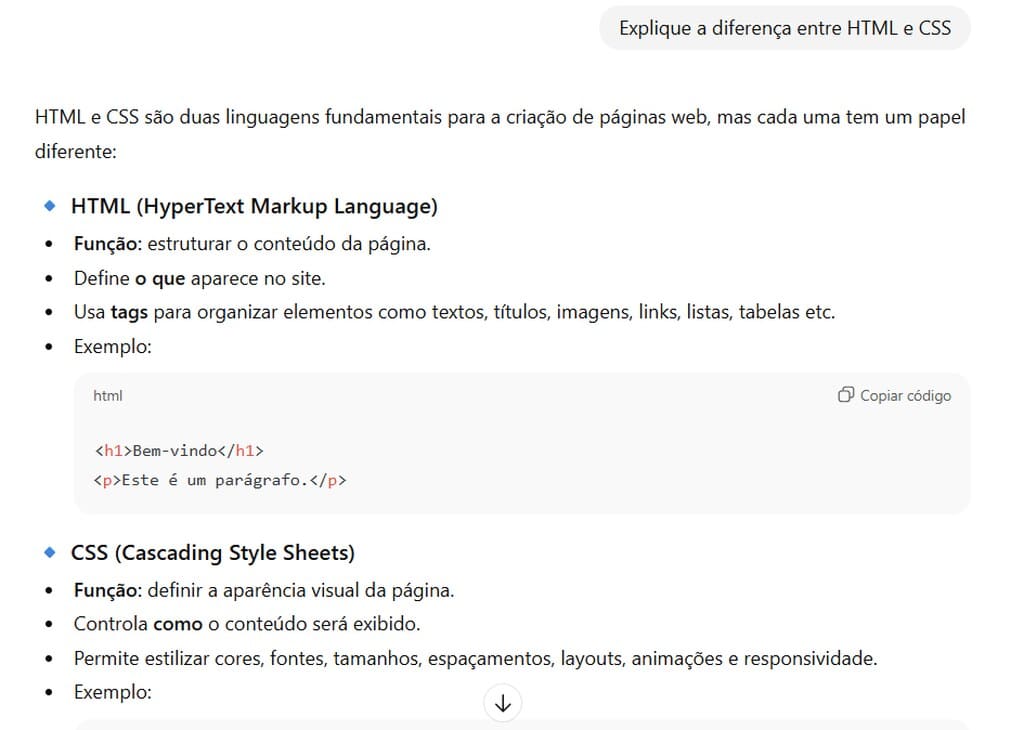
Task: Click blue diamond beside CSS heading
Action: pyautogui.click(x=50, y=552)
